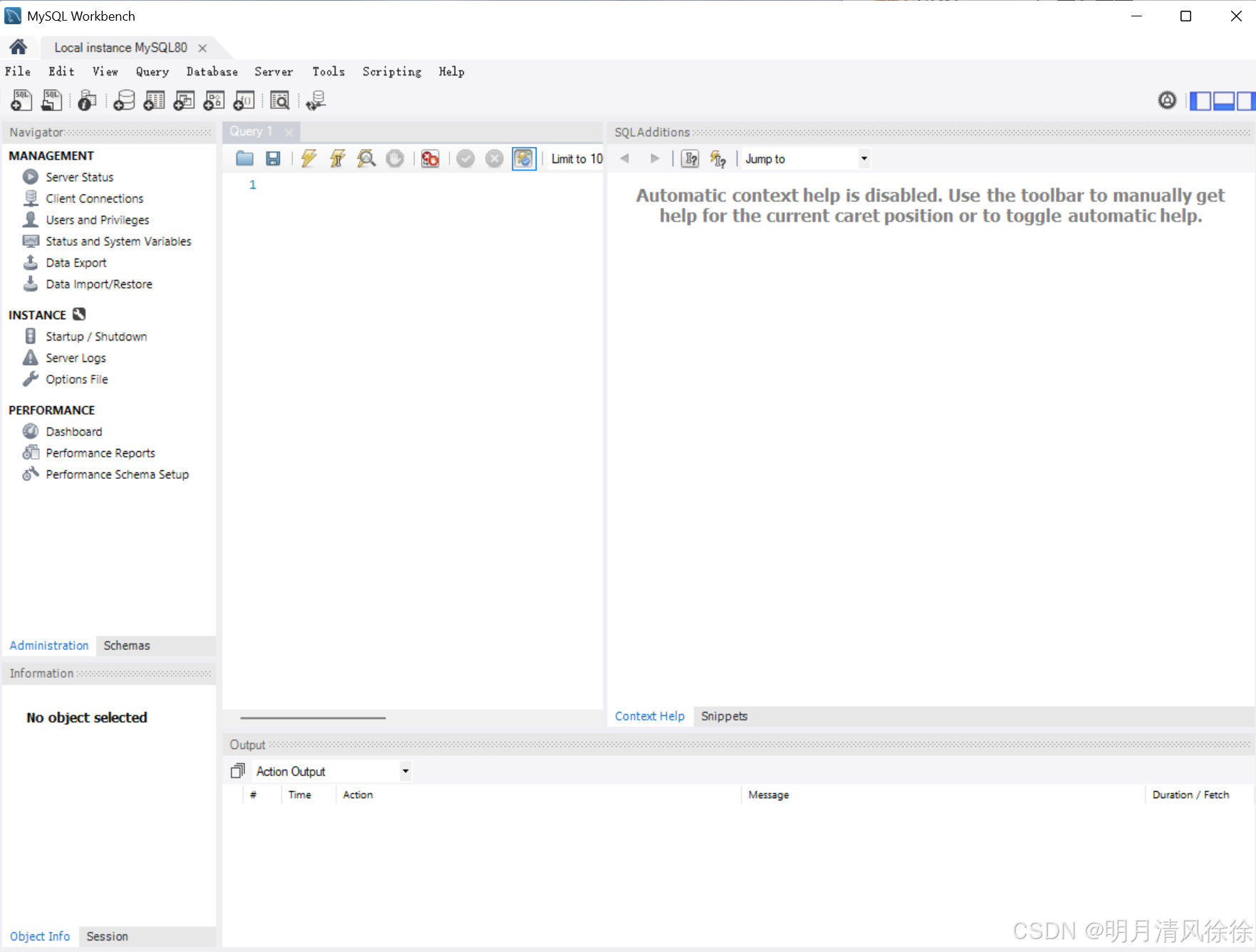Open Data Export
1256x952 pixels.
point(76,262)
